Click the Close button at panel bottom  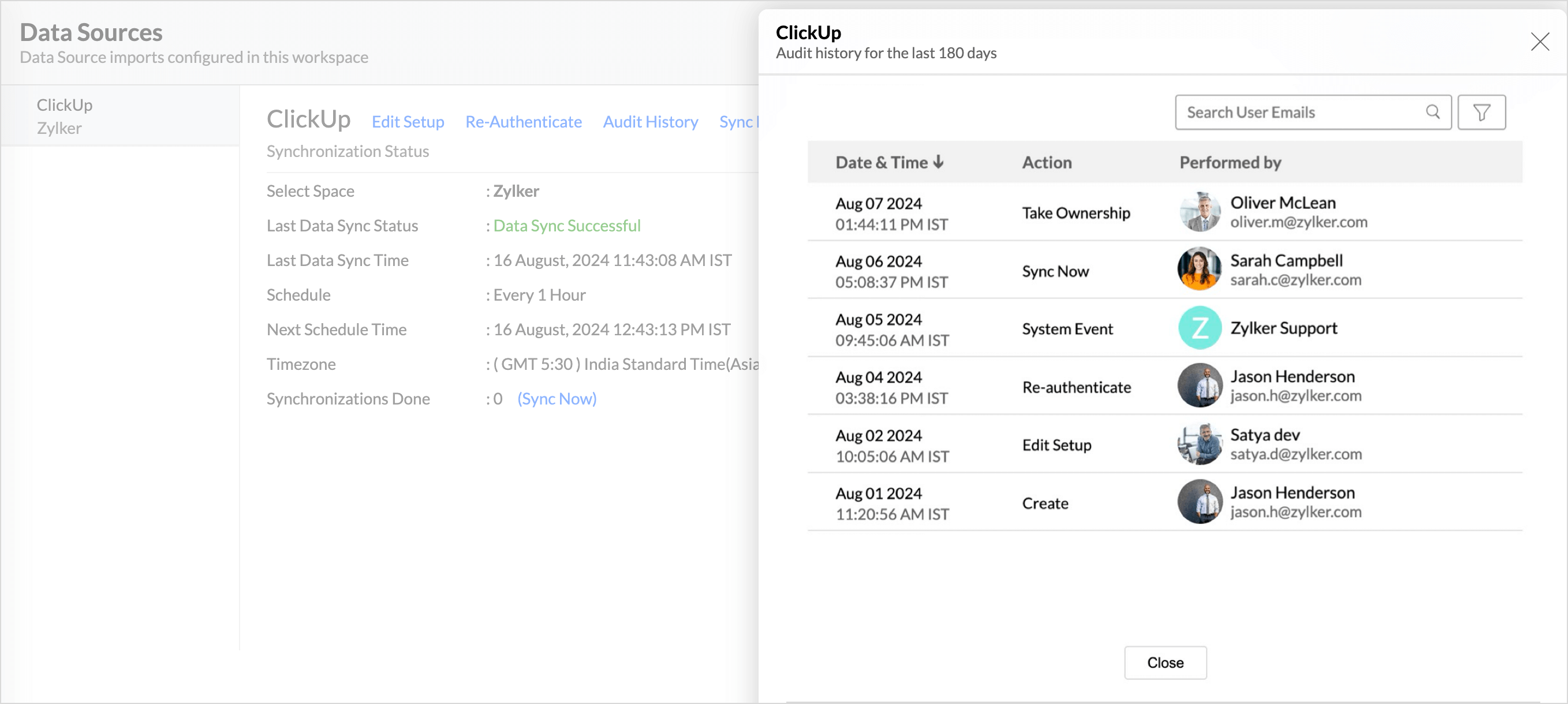[x=1165, y=662]
